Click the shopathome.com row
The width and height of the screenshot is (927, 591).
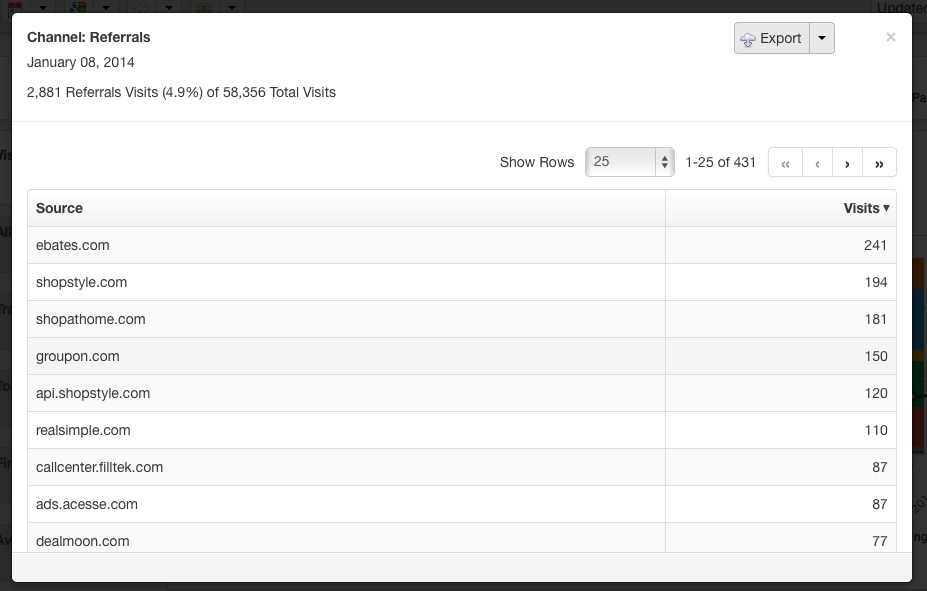click(462, 319)
